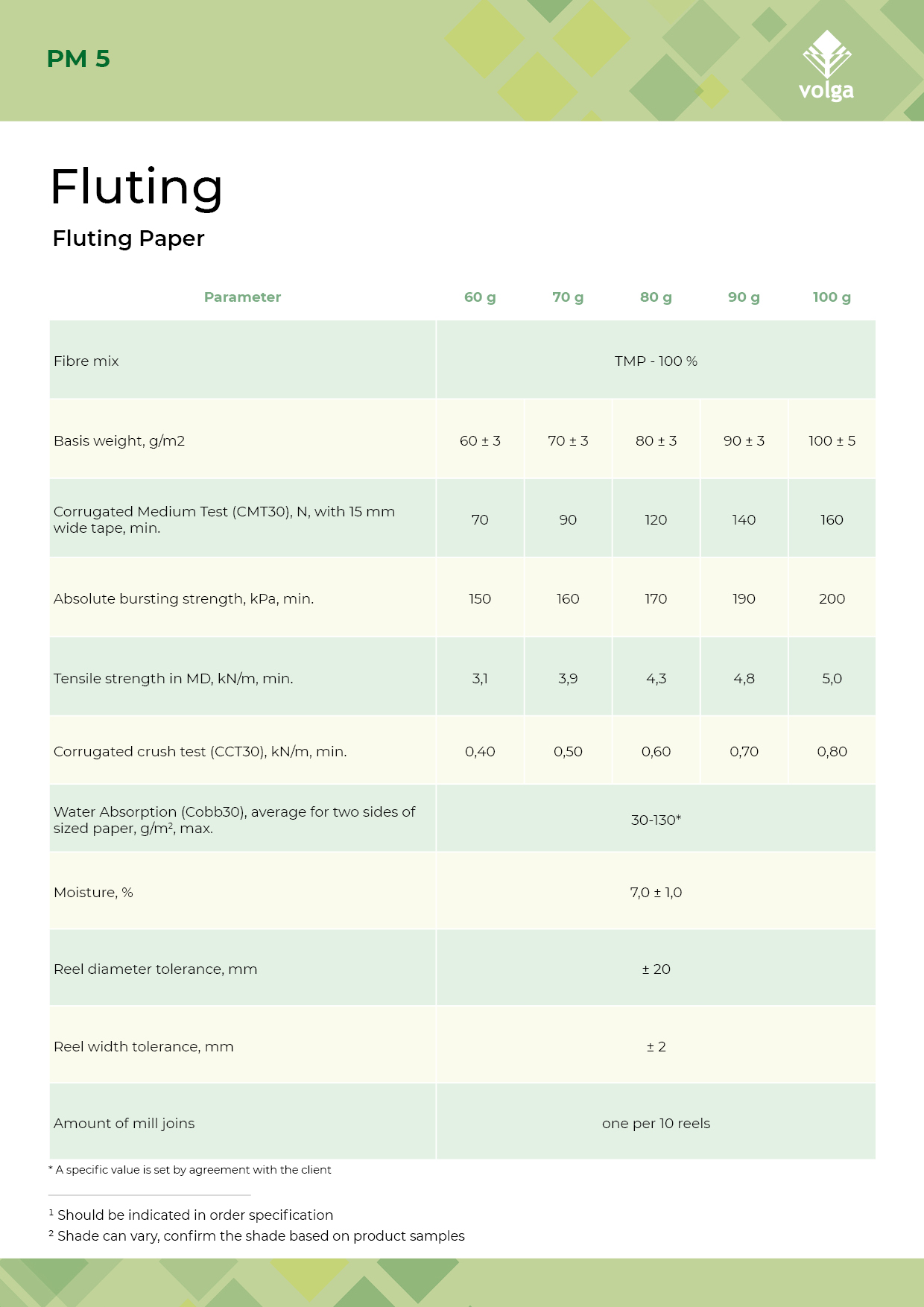
Task: Click the Parameter column header
Action: click(x=242, y=297)
